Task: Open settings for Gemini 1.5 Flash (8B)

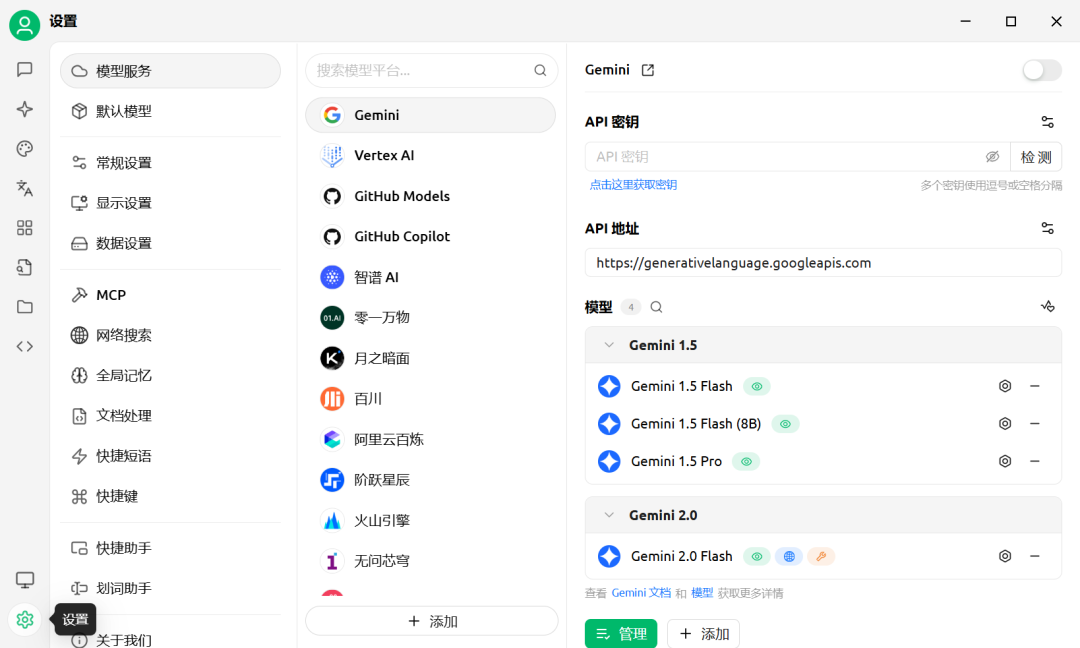Action: (x=1005, y=424)
